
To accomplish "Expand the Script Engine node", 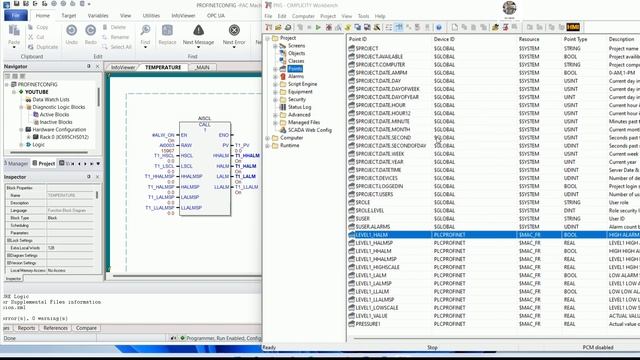I will pyautogui.click(x=275, y=84).
